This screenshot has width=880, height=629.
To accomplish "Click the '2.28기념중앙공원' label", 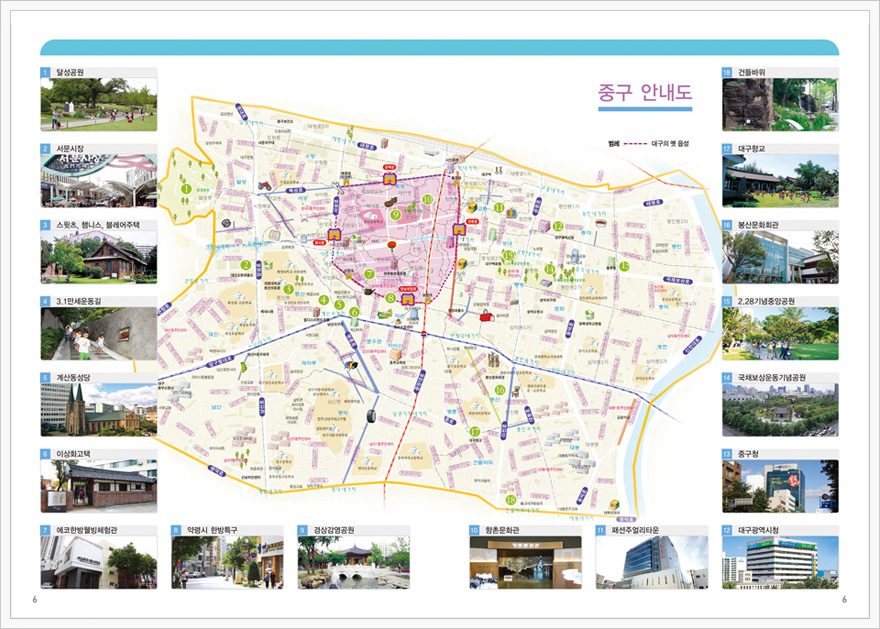I will [766, 301].
